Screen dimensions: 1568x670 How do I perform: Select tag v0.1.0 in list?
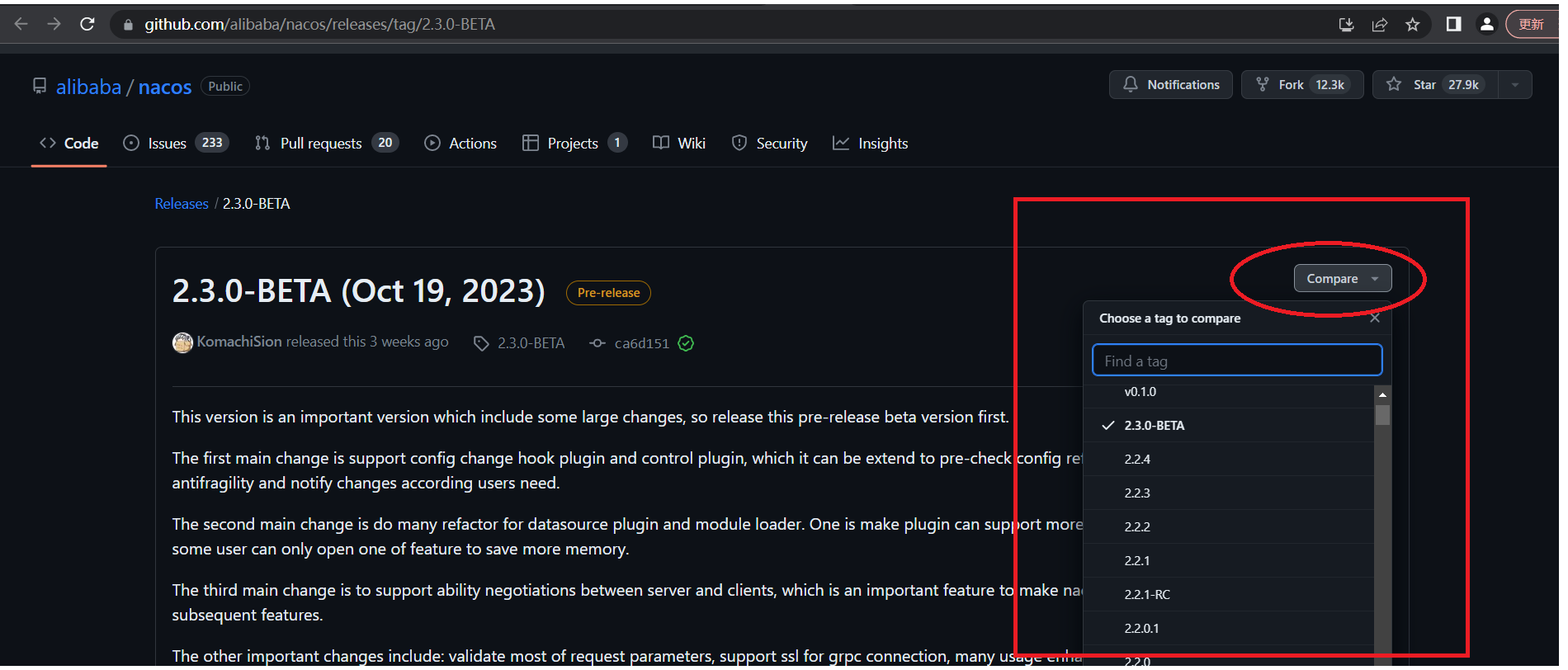click(x=1229, y=392)
